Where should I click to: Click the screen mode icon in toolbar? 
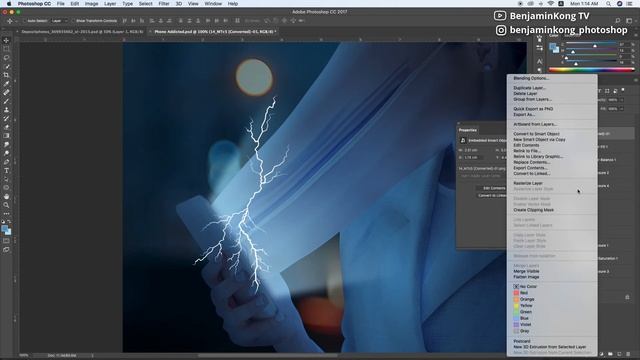point(6,249)
